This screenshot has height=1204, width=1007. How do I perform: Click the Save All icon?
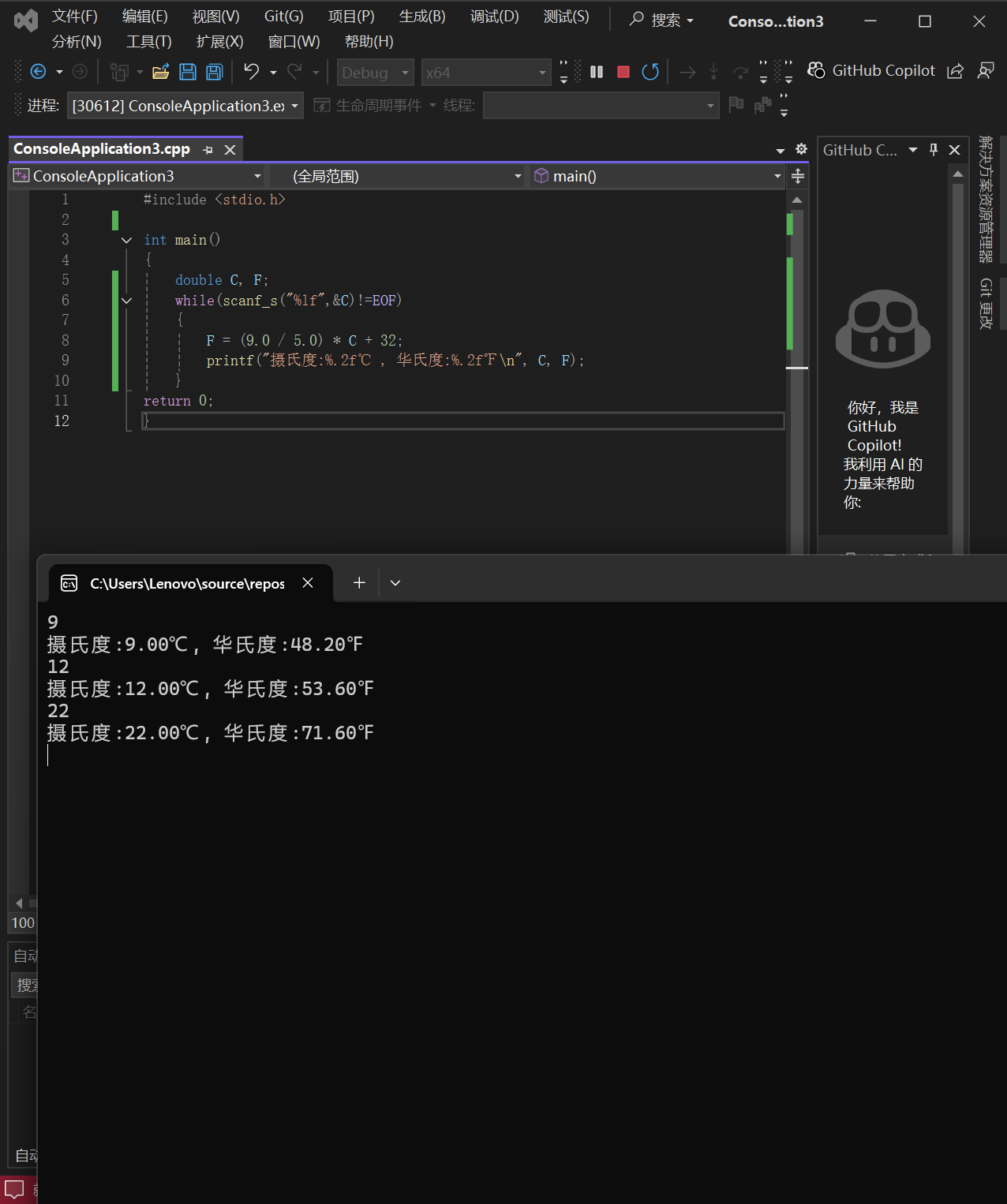click(x=214, y=72)
